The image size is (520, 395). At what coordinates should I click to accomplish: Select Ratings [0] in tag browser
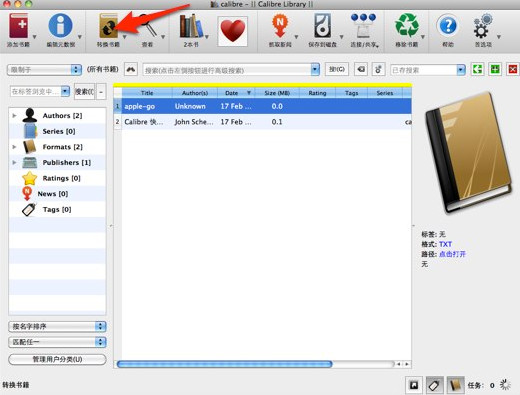click(x=61, y=178)
